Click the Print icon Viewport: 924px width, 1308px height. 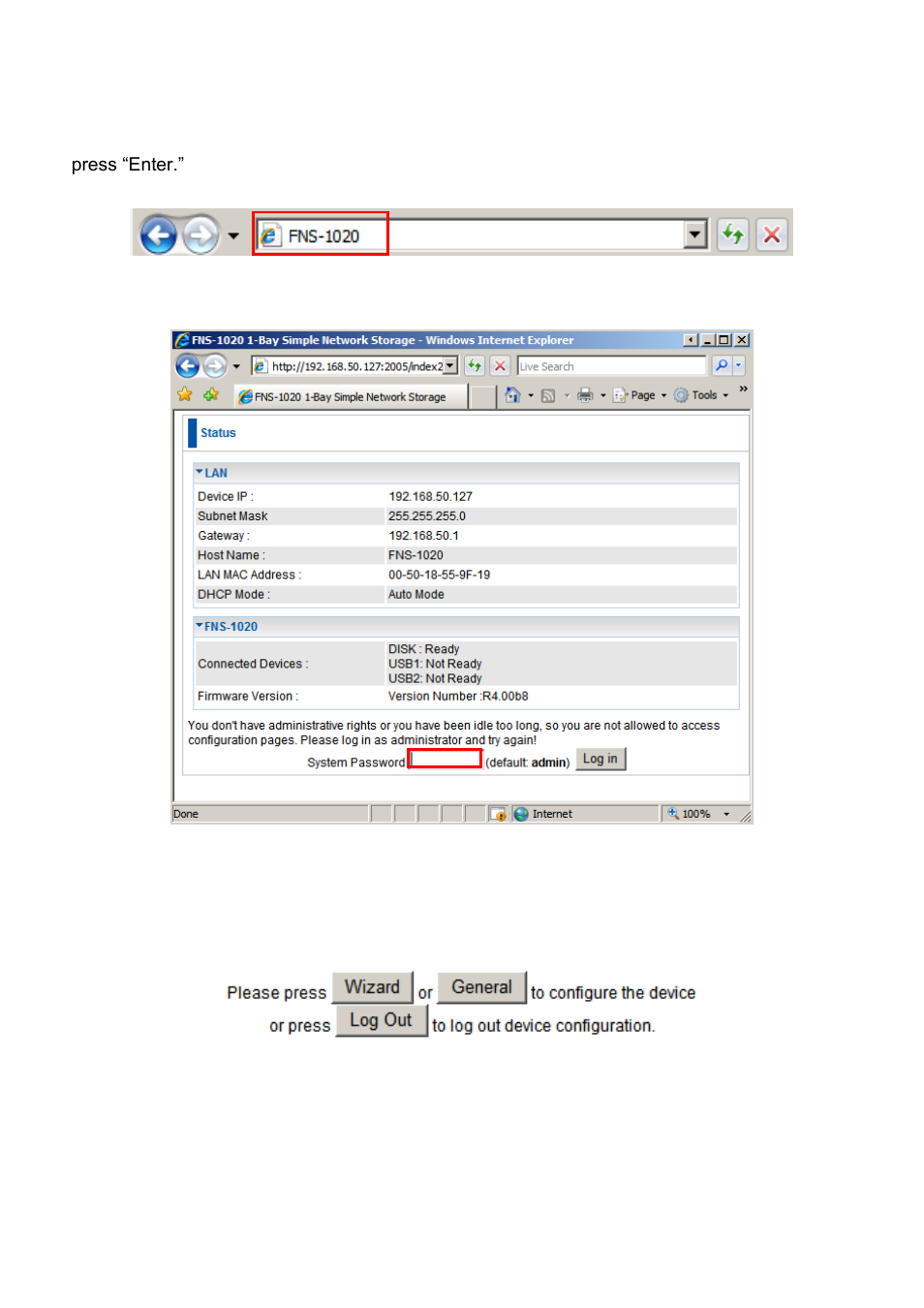coord(585,395)
